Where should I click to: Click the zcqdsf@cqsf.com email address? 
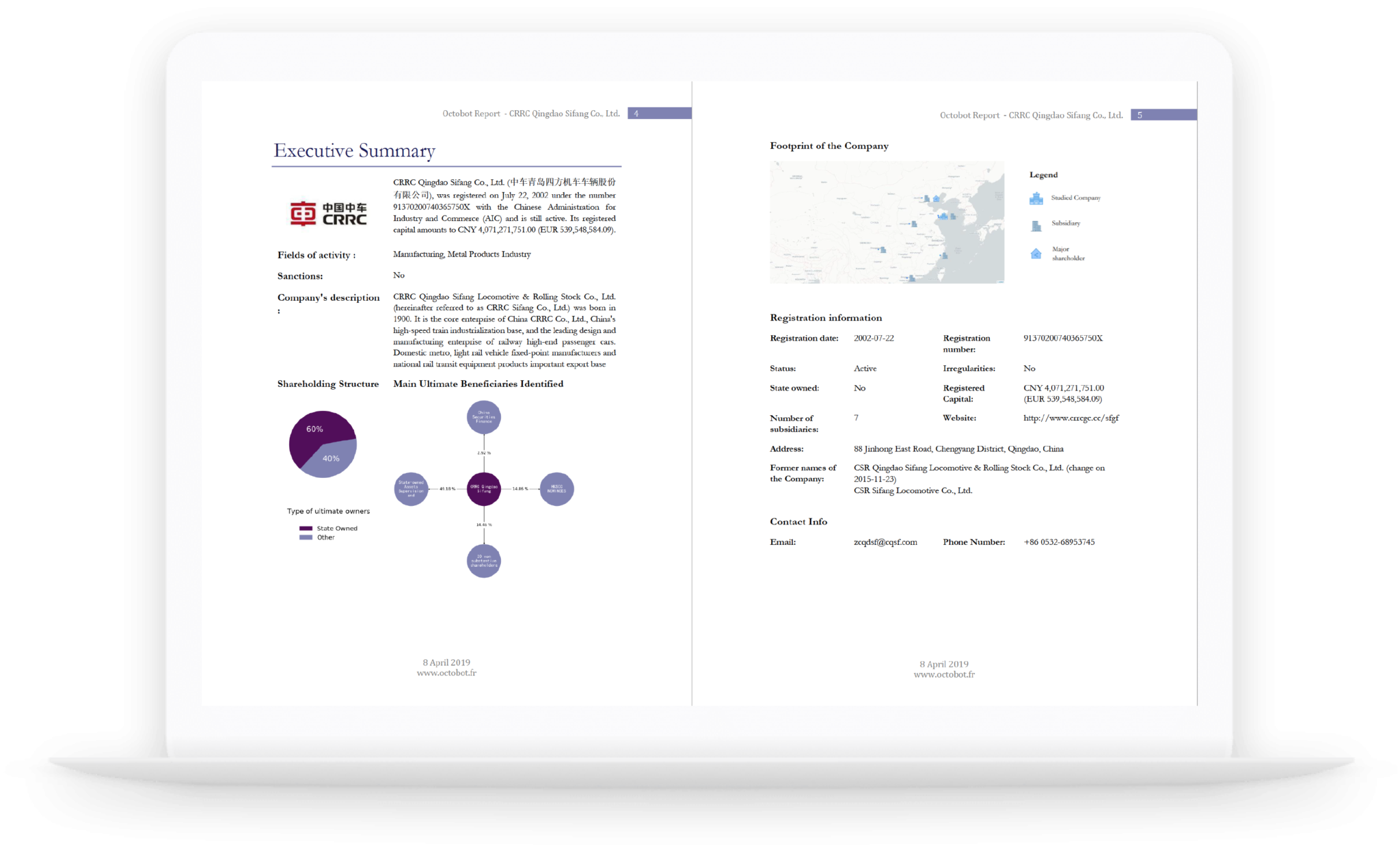coord(885,542)
